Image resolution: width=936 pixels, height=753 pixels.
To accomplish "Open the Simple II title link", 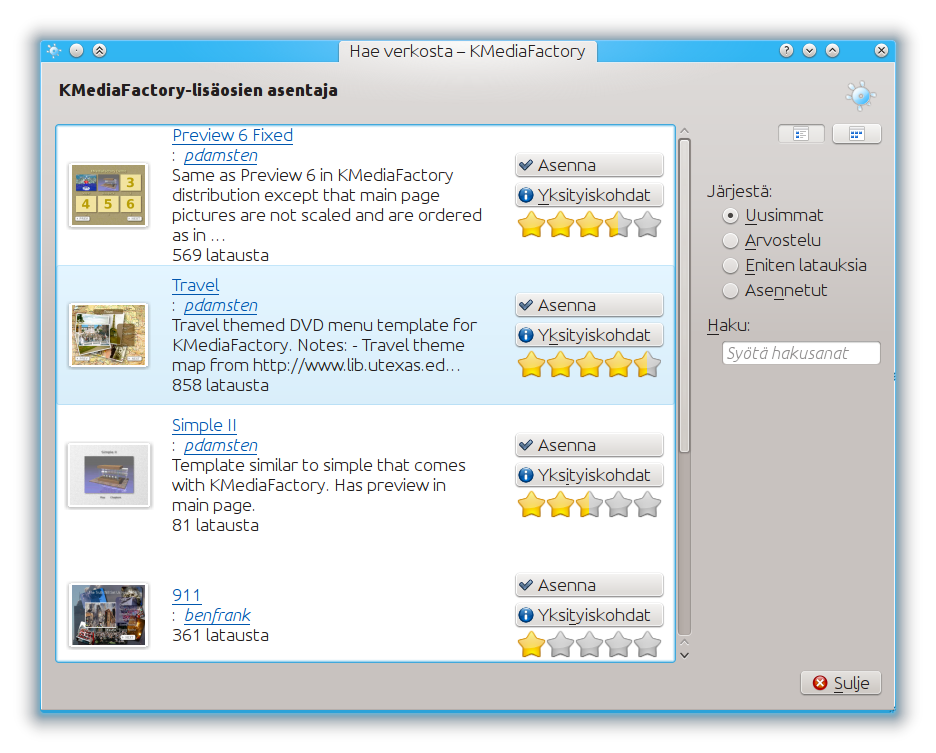I will [x=204, y=425].
